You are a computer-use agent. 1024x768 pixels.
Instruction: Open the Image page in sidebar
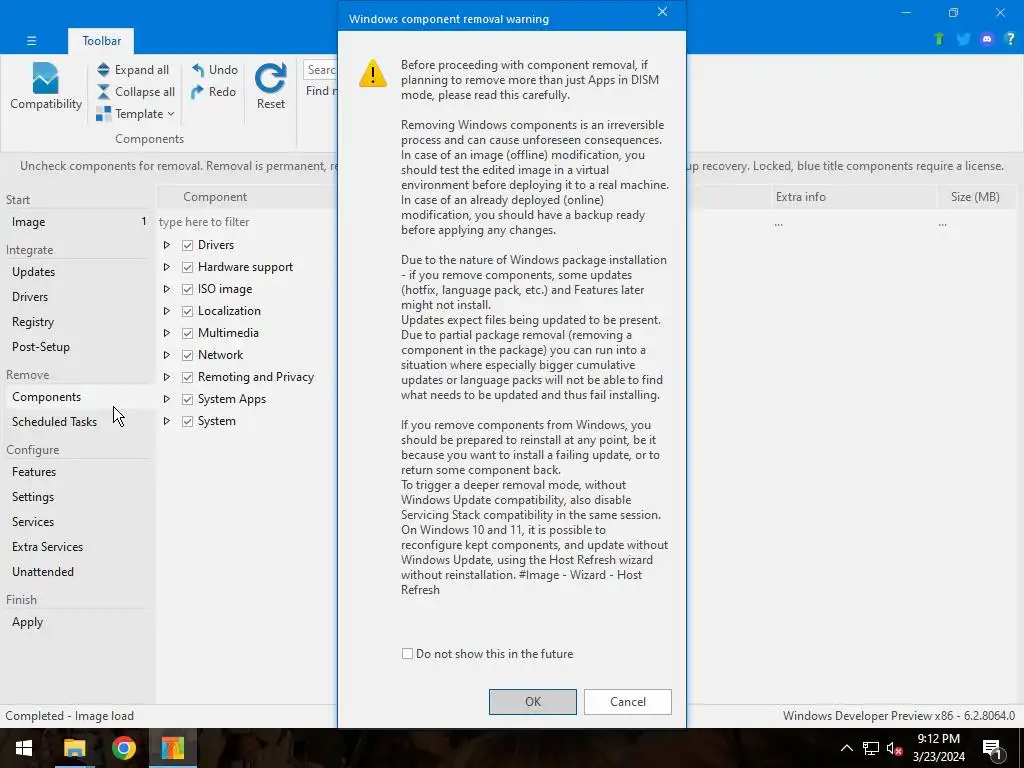78,222
